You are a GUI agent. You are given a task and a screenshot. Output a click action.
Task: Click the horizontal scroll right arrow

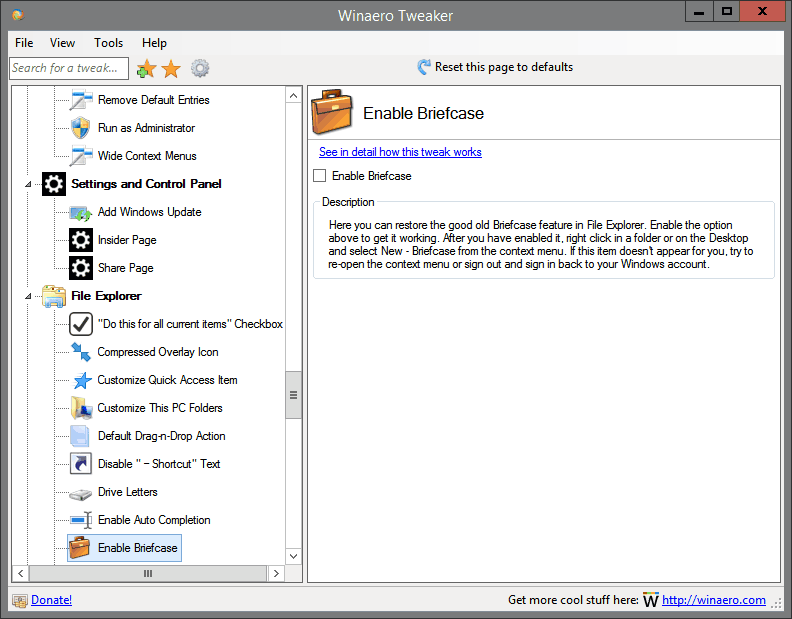point(276,574)
